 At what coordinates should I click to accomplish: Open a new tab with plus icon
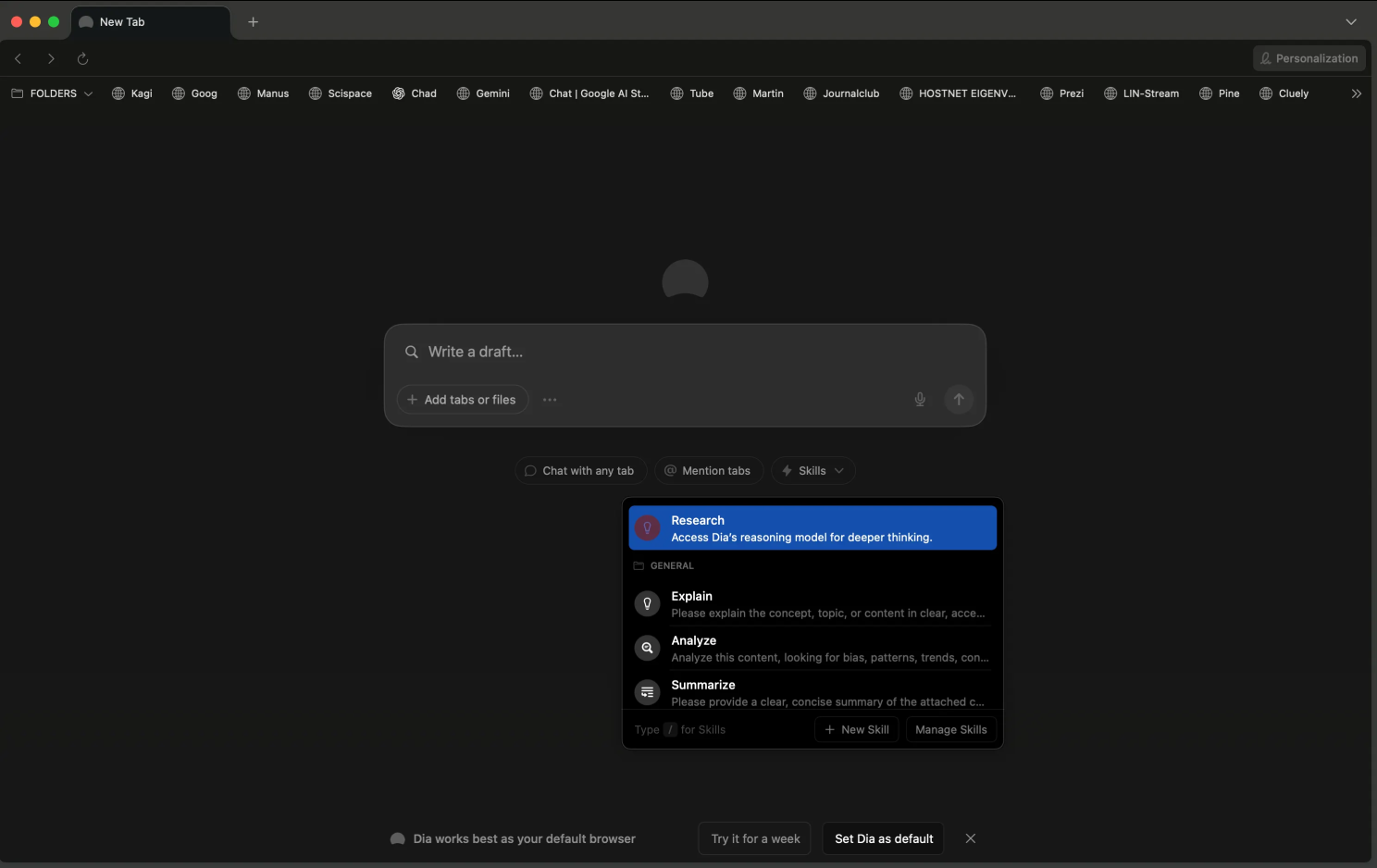point(253,22)
